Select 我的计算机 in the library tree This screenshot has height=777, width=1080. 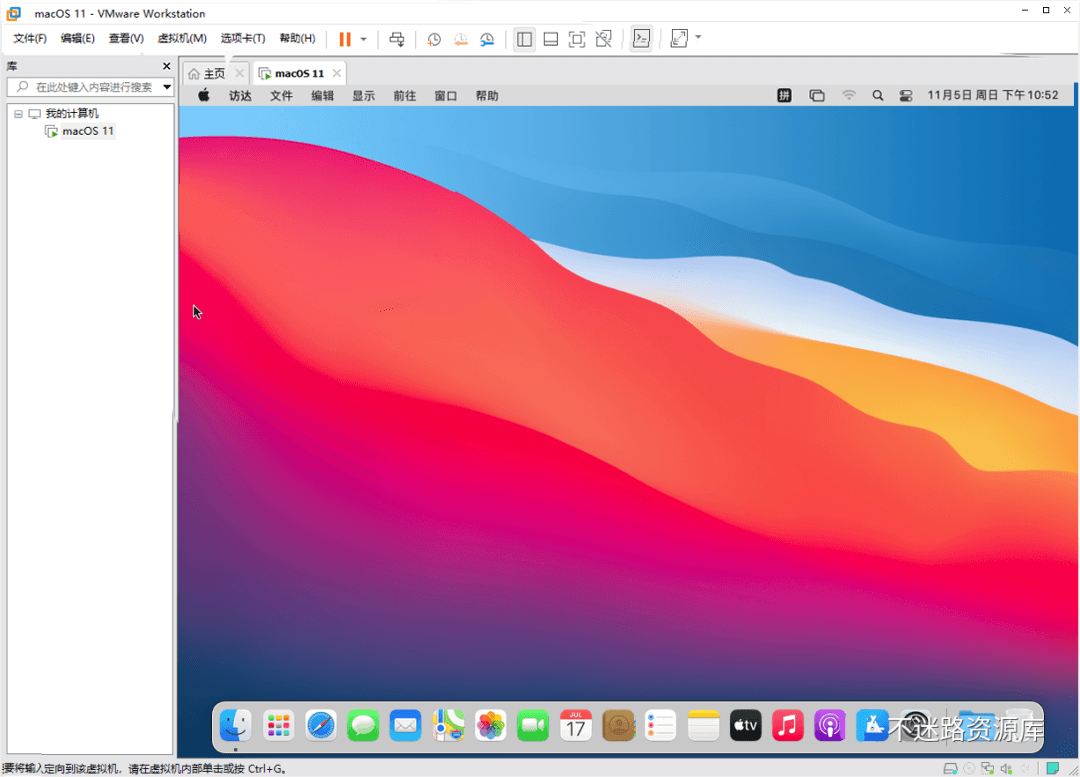tap(72, 114)
